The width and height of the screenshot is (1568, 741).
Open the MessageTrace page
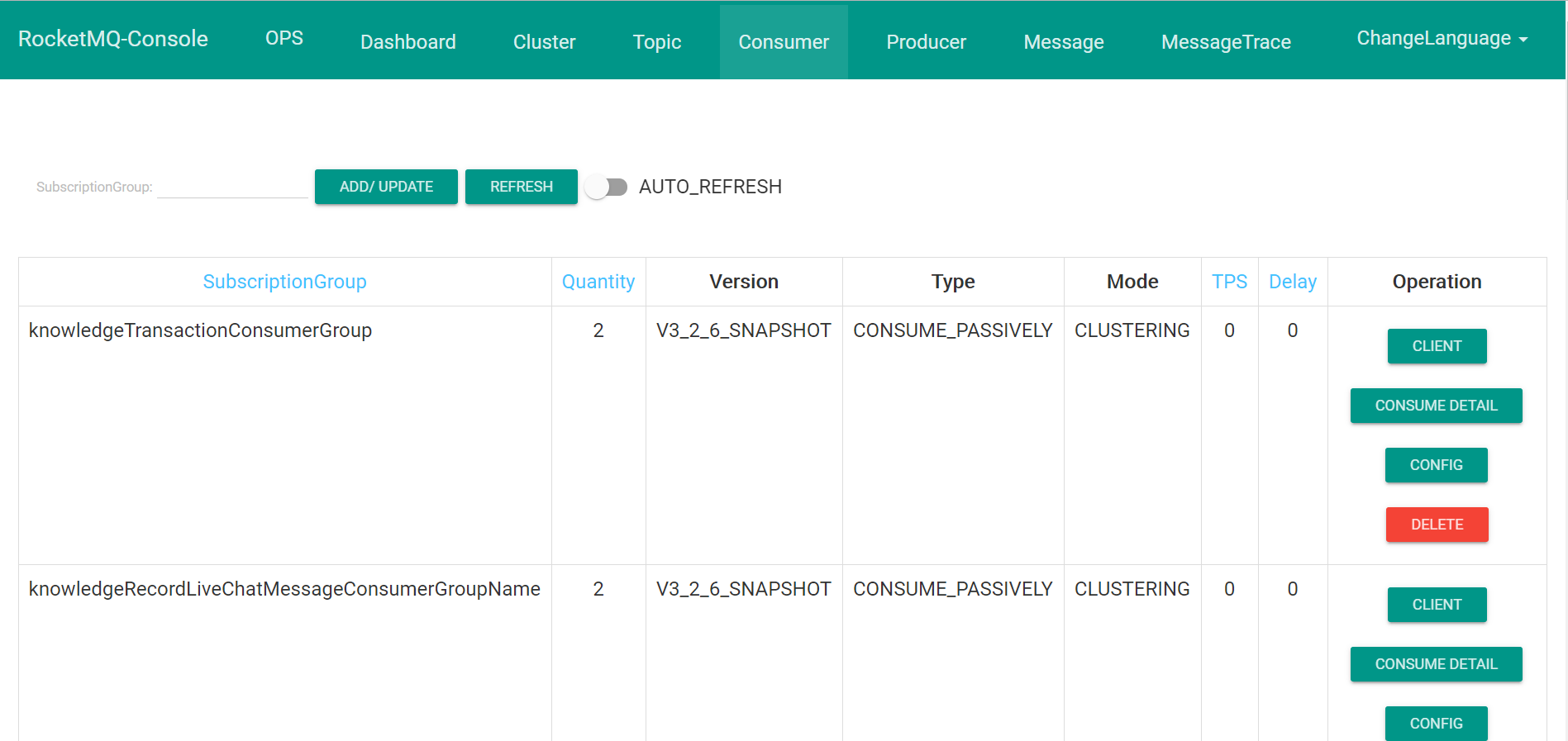tap(1226, 42)
